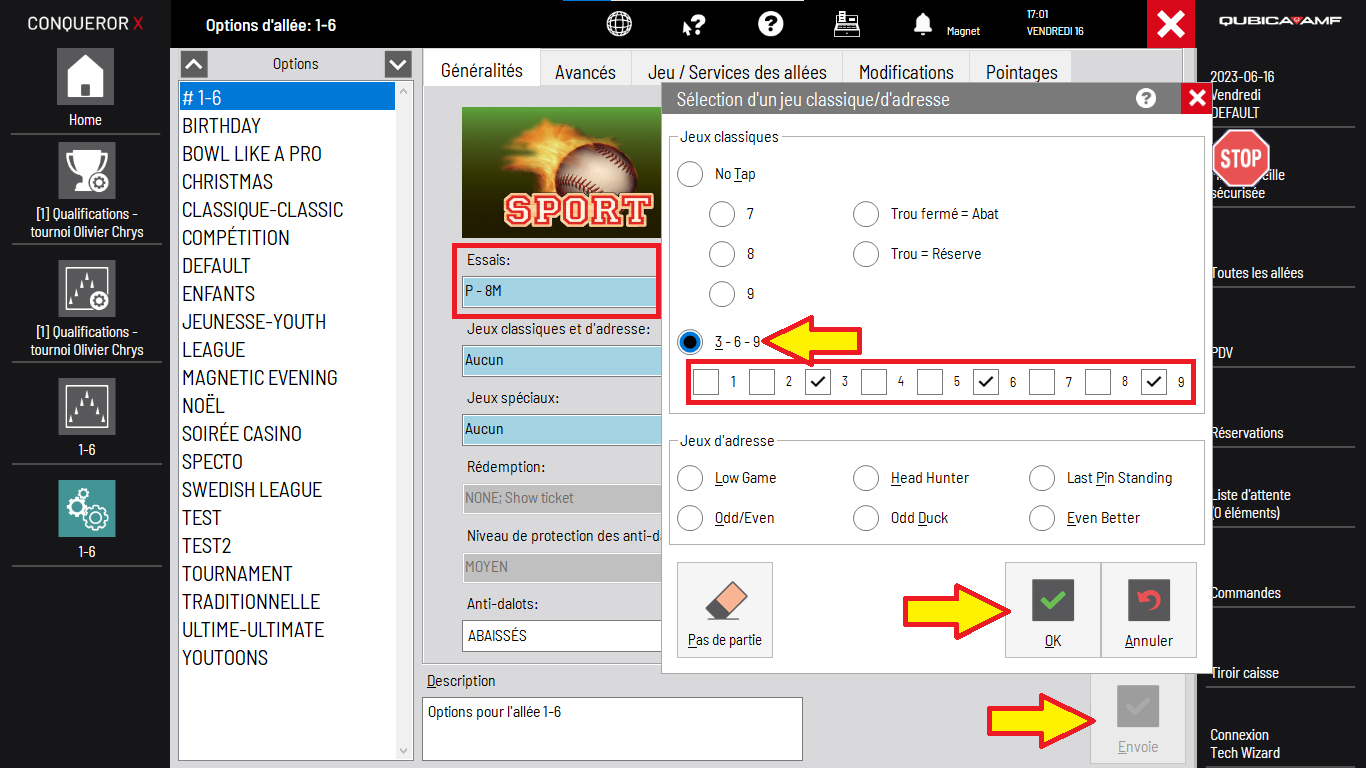The height and width of the screenshot is (768, 1366).
Task: Click the eraser Pas de partie button
Action: [725, 610]
